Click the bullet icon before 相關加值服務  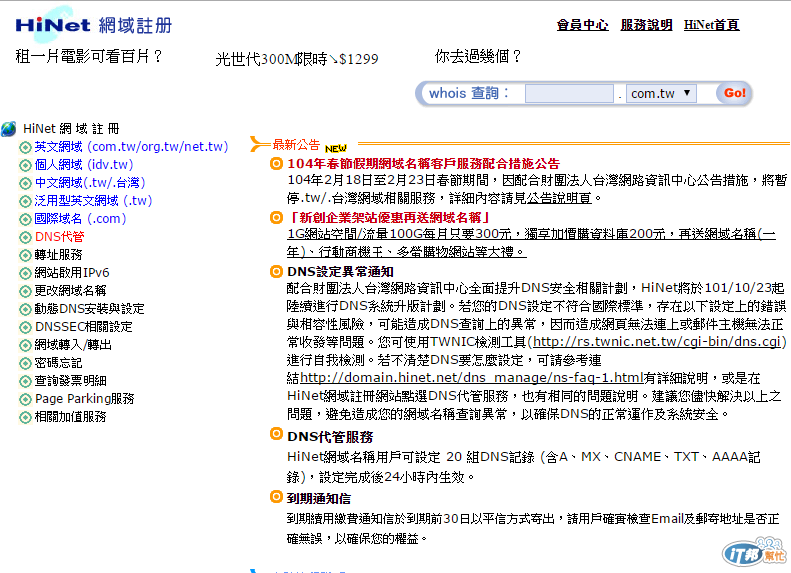(x=25, y=418)
